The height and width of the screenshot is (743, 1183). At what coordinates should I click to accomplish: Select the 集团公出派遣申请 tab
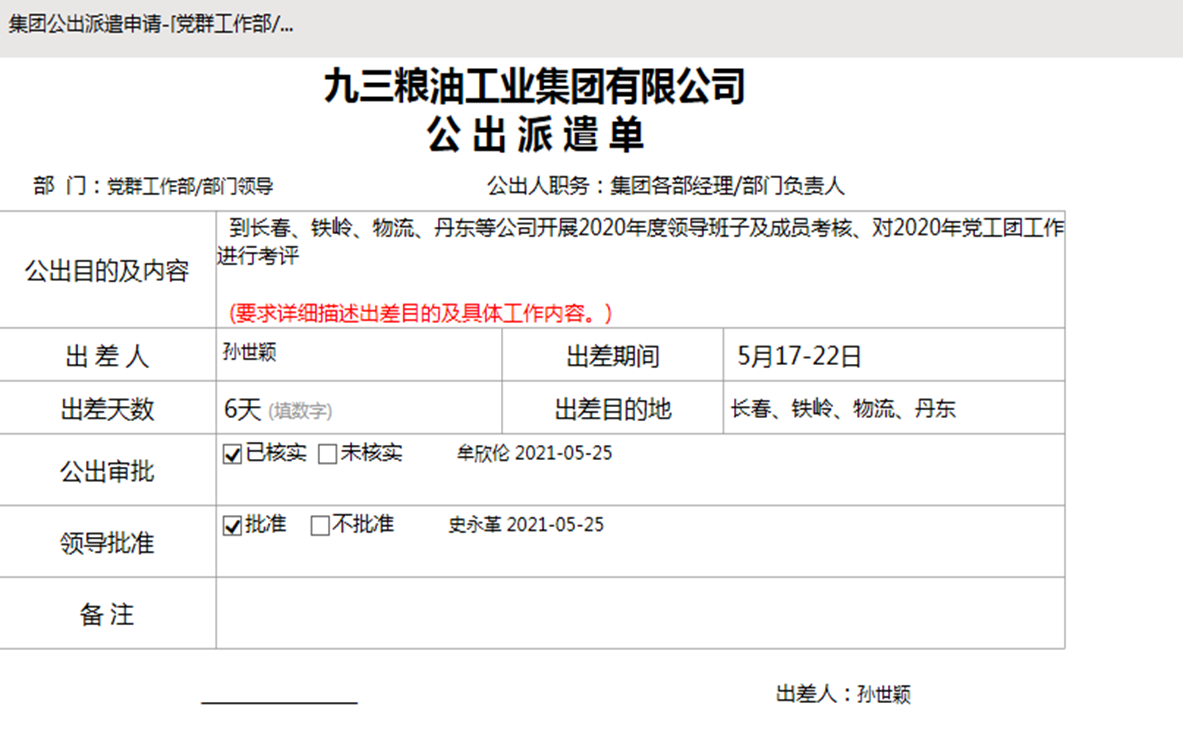tap(151, 24)
